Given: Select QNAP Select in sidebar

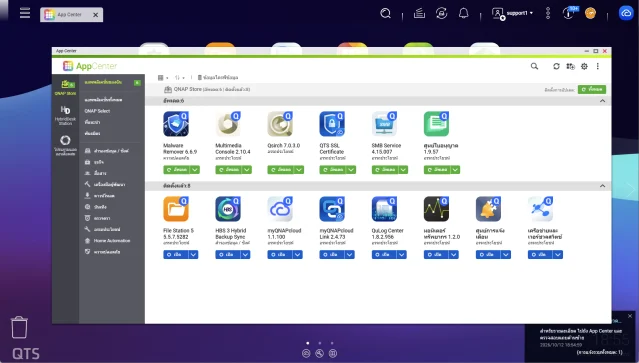Looking at the screenshot, I should 97,111.
